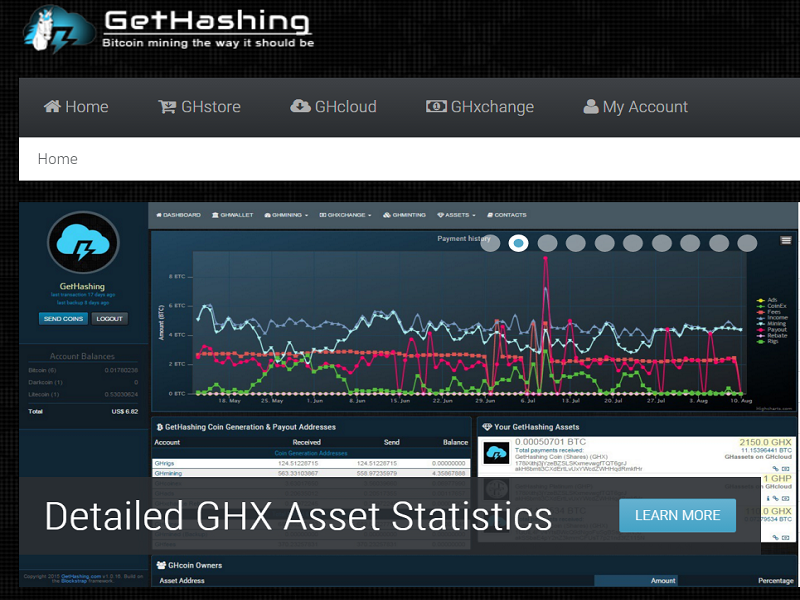Image resolution: width=800 pixels, height=600 pixels.
Task: Open the CONTACTS menu item
Action: tap(508, 215)
